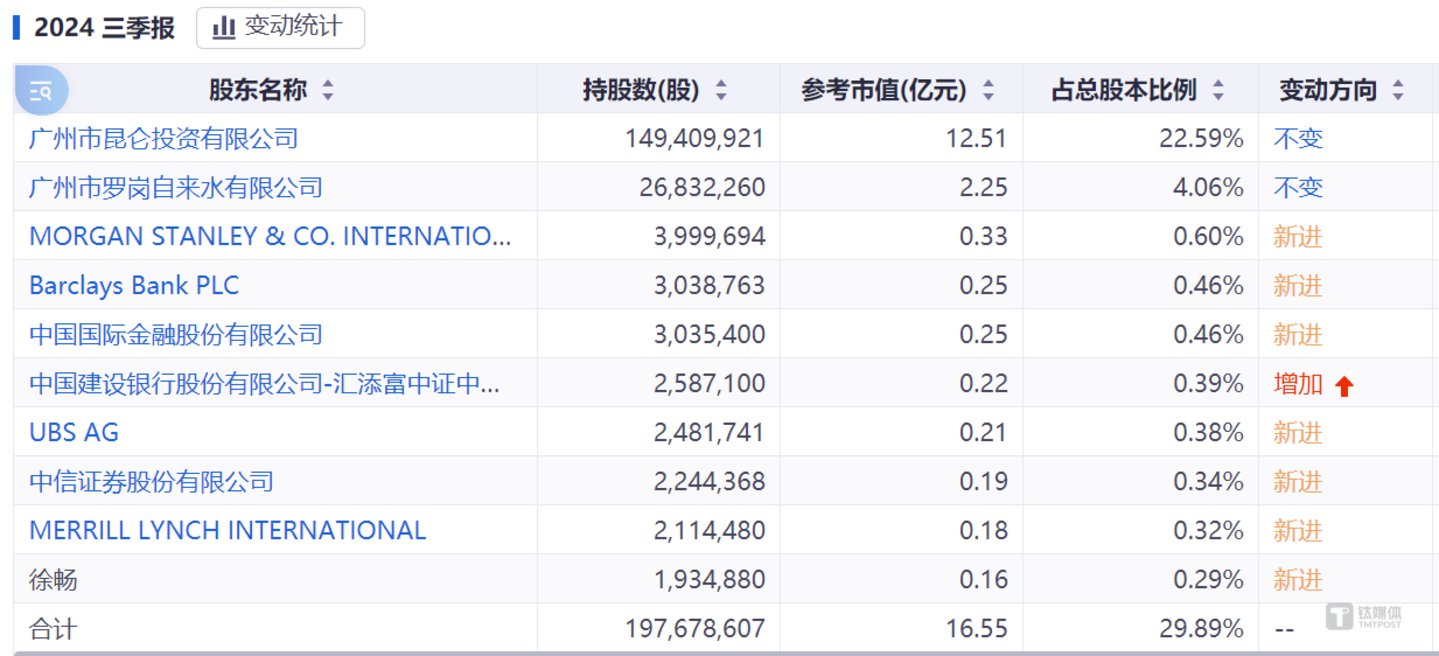The height and width of the screenshot is (656, 1439).
Task: Open 广州市昆仑投资有限公司 shareholder link
Action: point(164,138)
